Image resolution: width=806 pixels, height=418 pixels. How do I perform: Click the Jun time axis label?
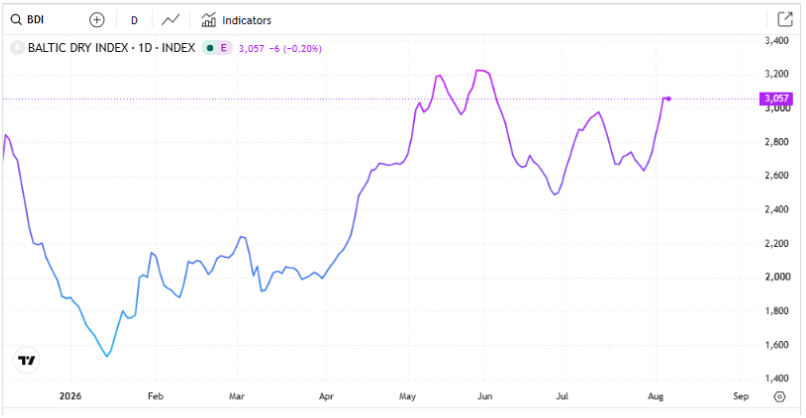(x=485, y=396)
